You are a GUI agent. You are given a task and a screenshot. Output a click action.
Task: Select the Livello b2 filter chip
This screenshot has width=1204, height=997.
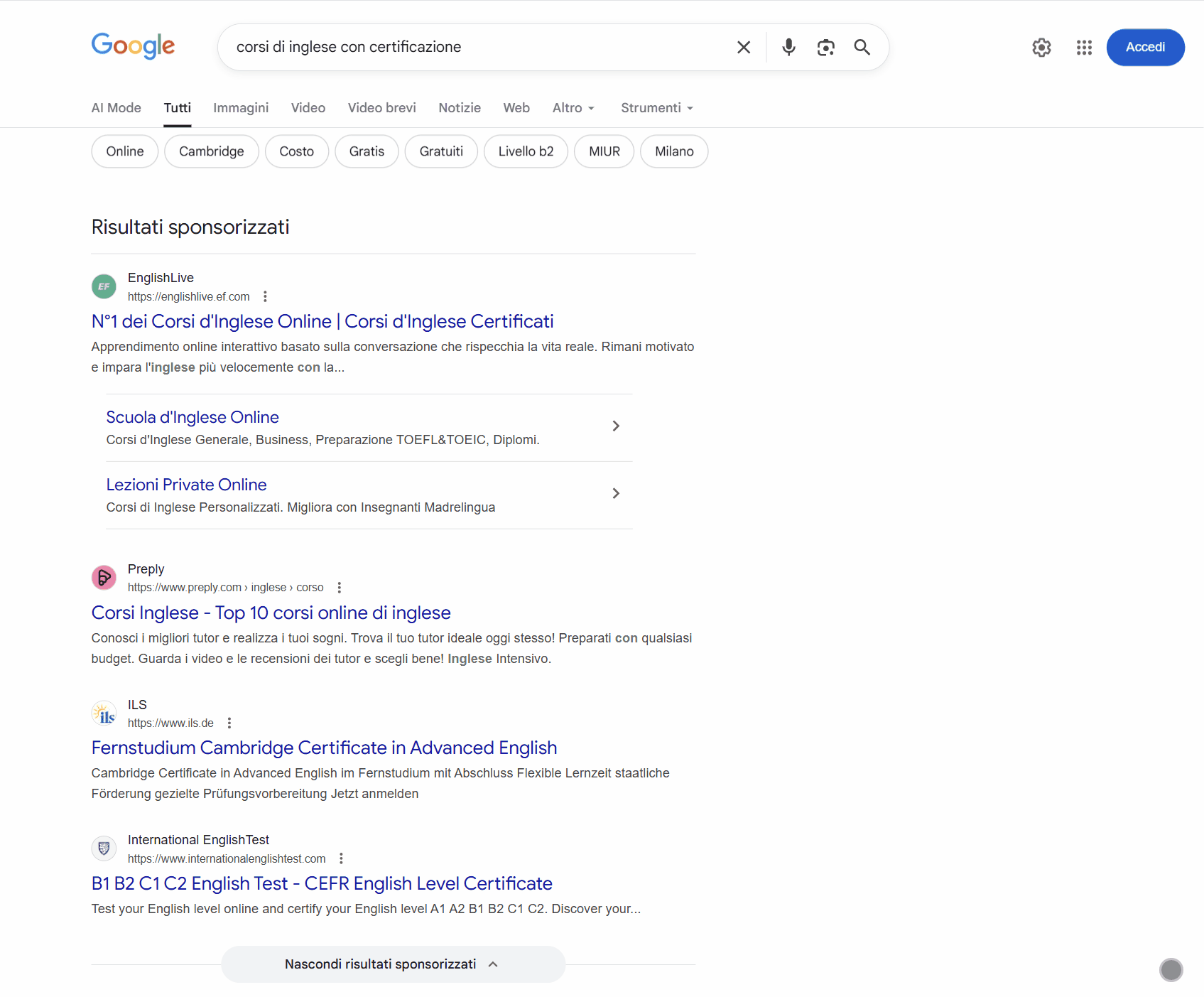526,151
